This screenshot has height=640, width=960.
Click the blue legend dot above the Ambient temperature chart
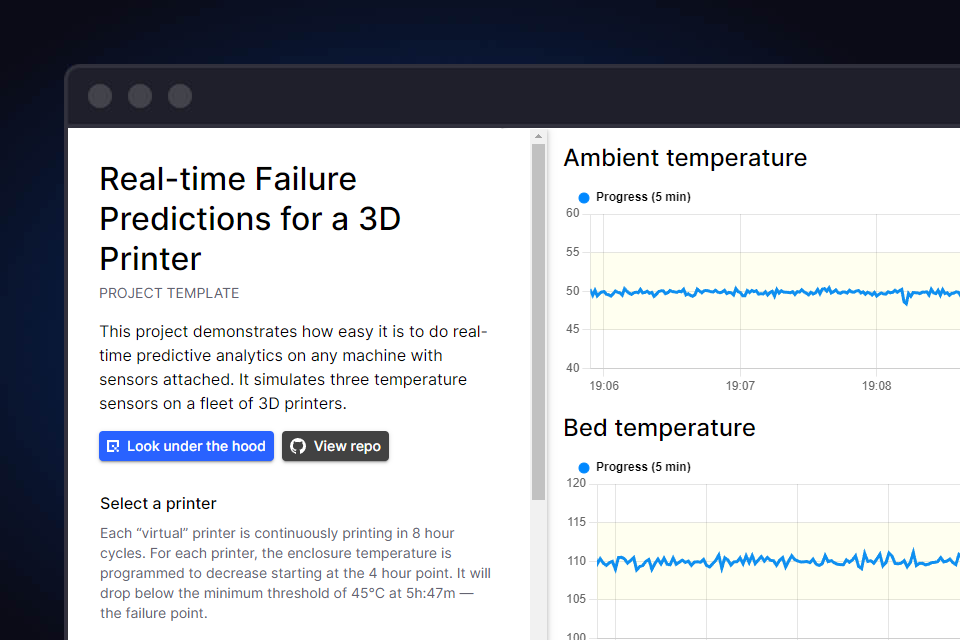pyautogui.click(x=583, y=197)
